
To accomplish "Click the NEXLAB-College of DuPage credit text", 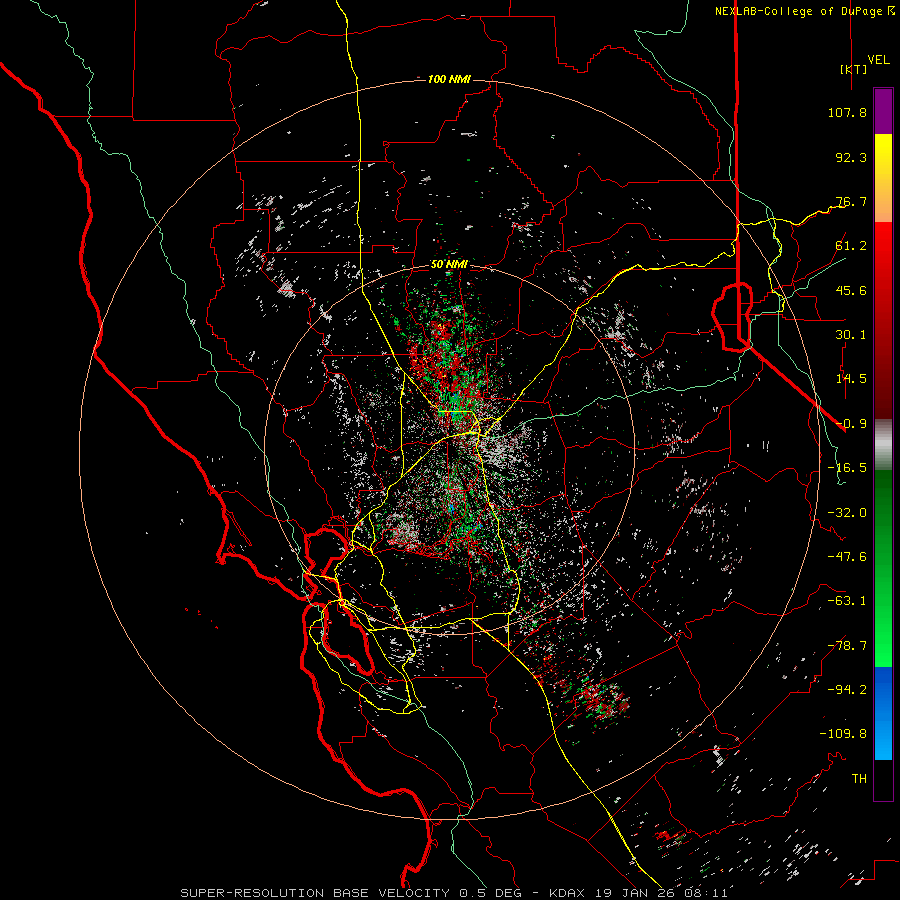I will pyautogui.click(x=804, y=11).
